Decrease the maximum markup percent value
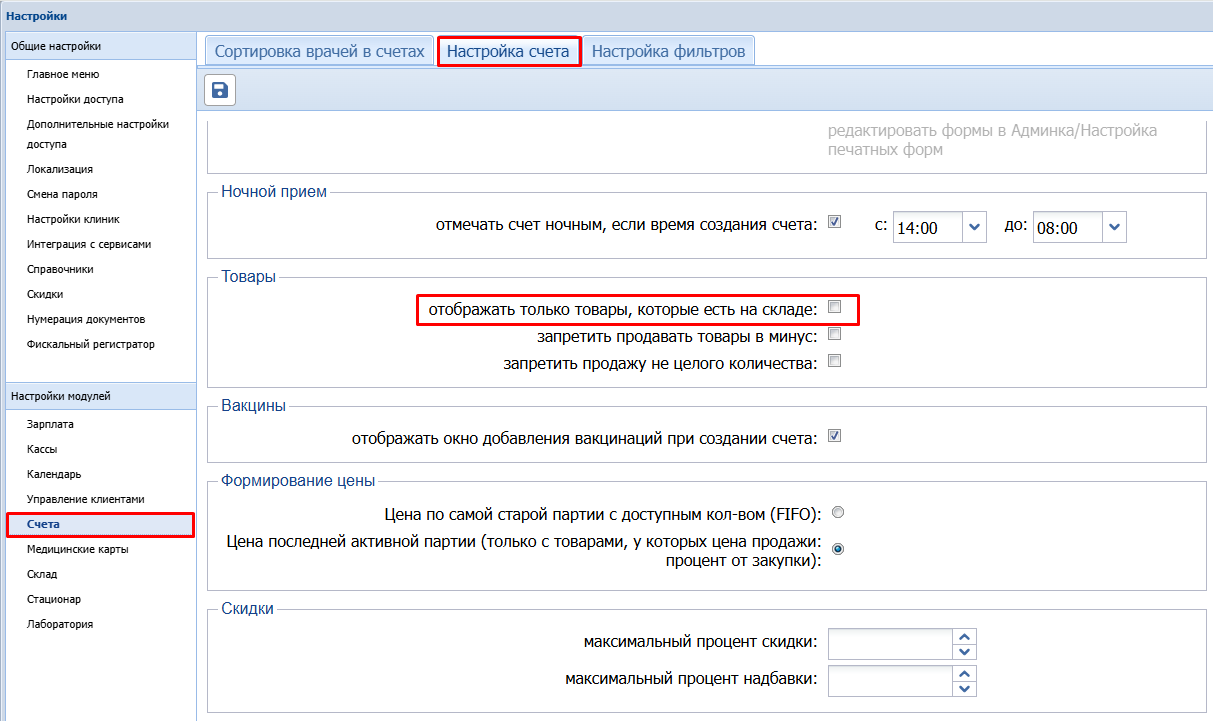The image size is (1213, 721). click(x=964, y=688)
